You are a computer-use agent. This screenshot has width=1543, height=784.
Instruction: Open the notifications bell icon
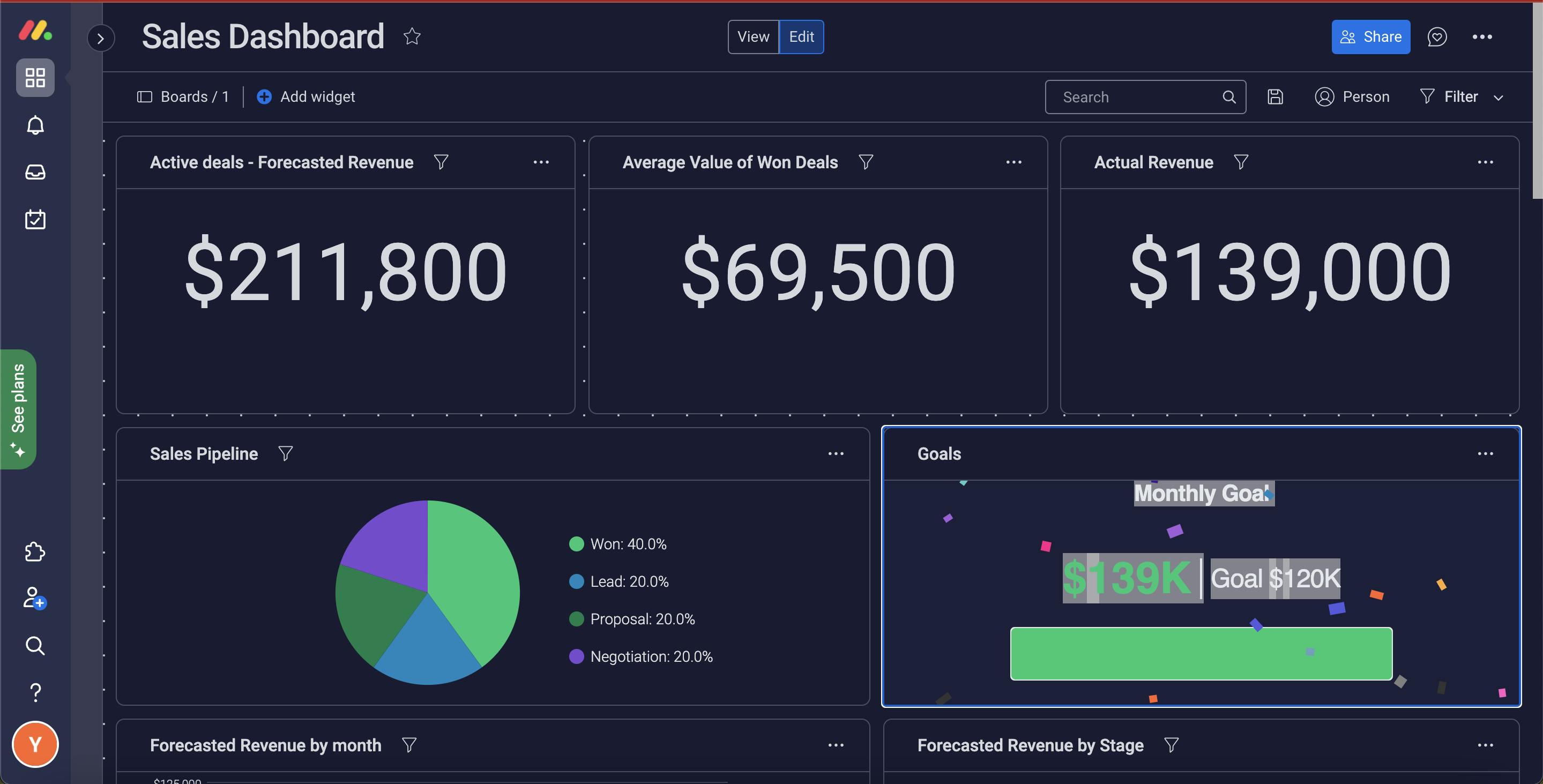click(x=35, y=125)
